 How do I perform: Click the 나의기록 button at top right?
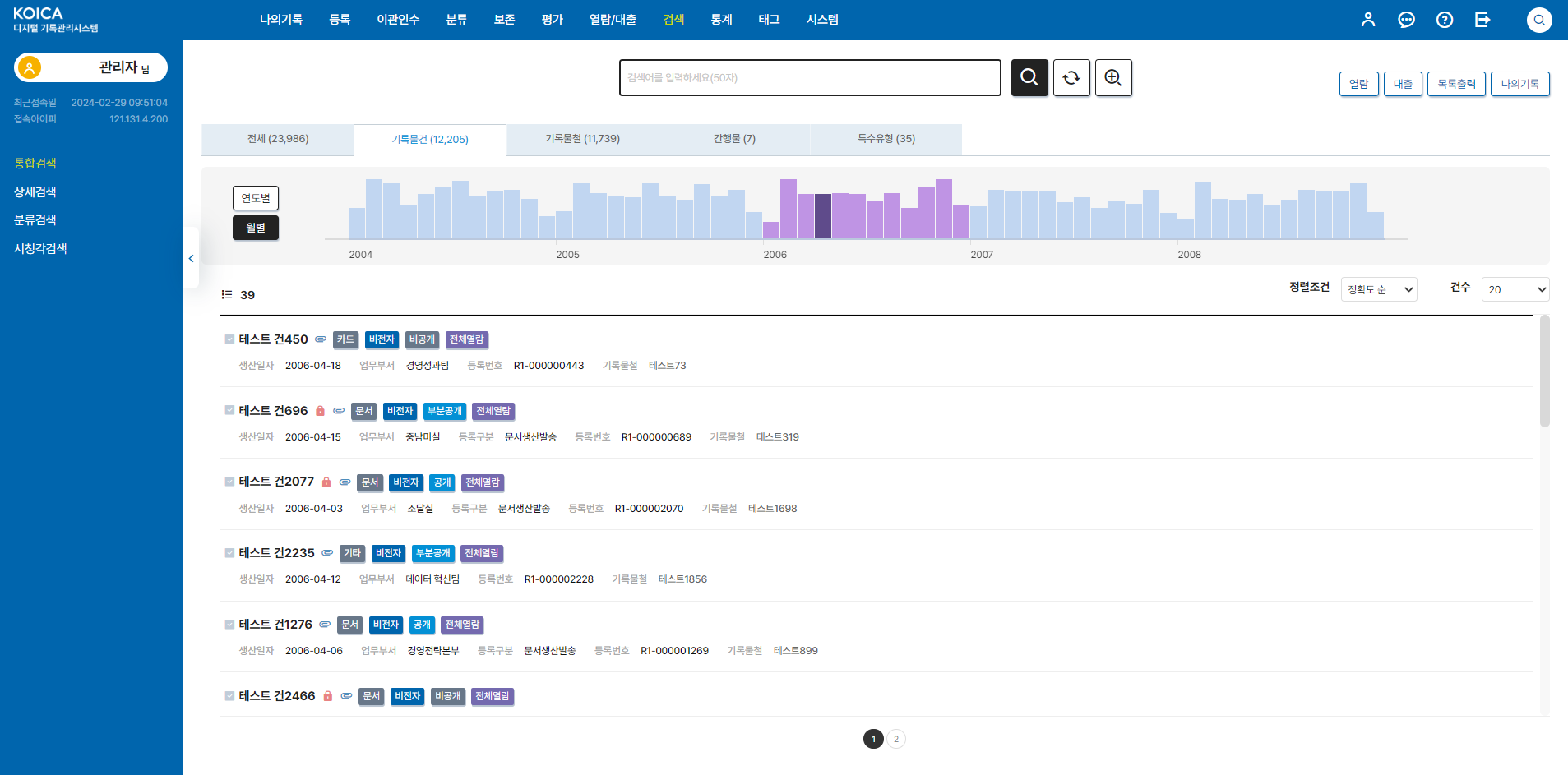(x=1519, y=84)
